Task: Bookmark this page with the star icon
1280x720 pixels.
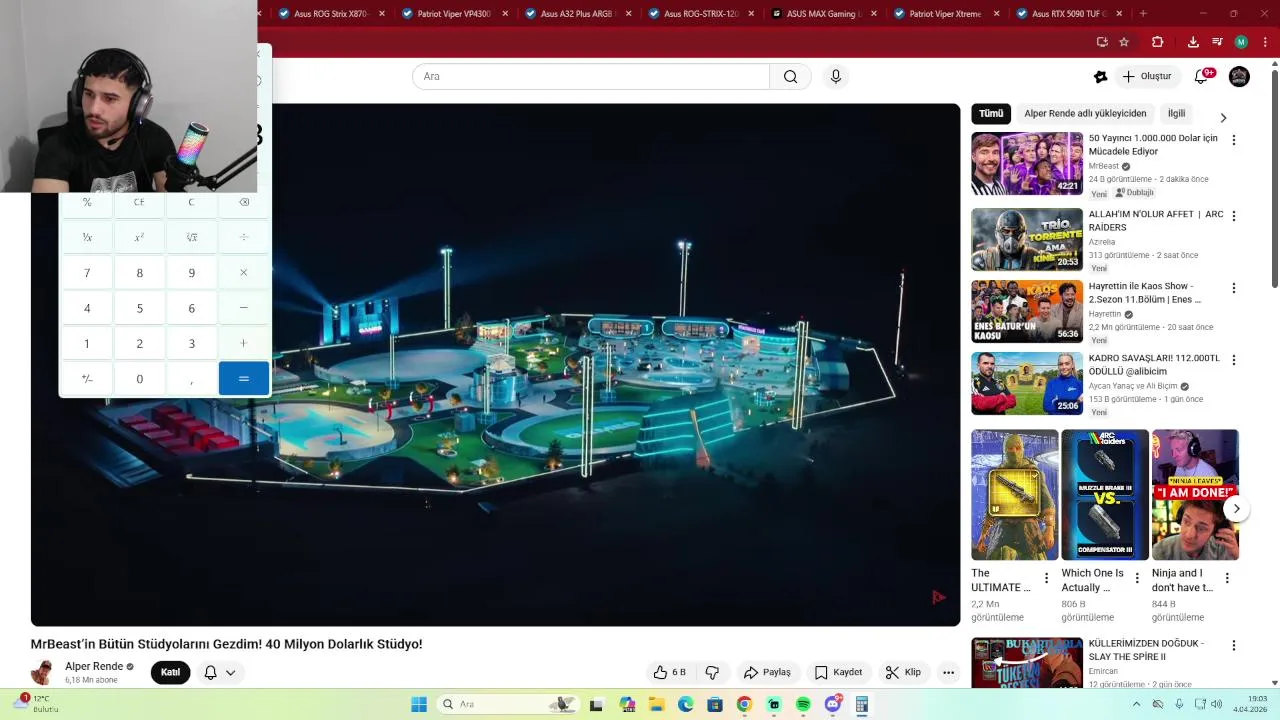Action: (x=1124, y=42)
